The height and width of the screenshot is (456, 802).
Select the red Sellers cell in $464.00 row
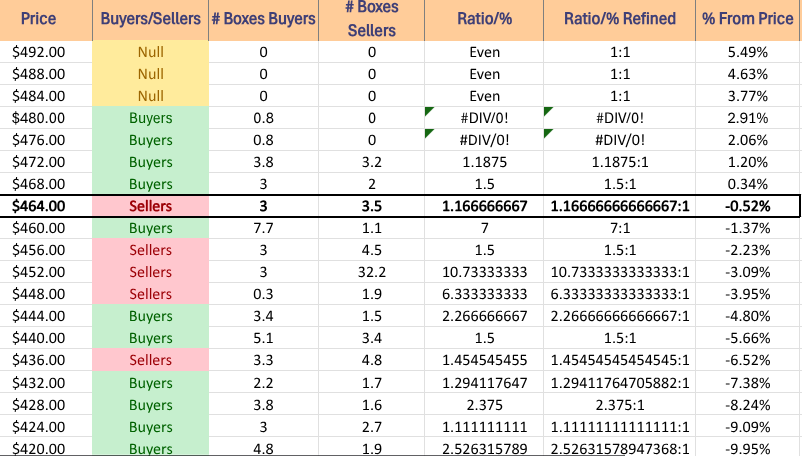coord(151,206)
